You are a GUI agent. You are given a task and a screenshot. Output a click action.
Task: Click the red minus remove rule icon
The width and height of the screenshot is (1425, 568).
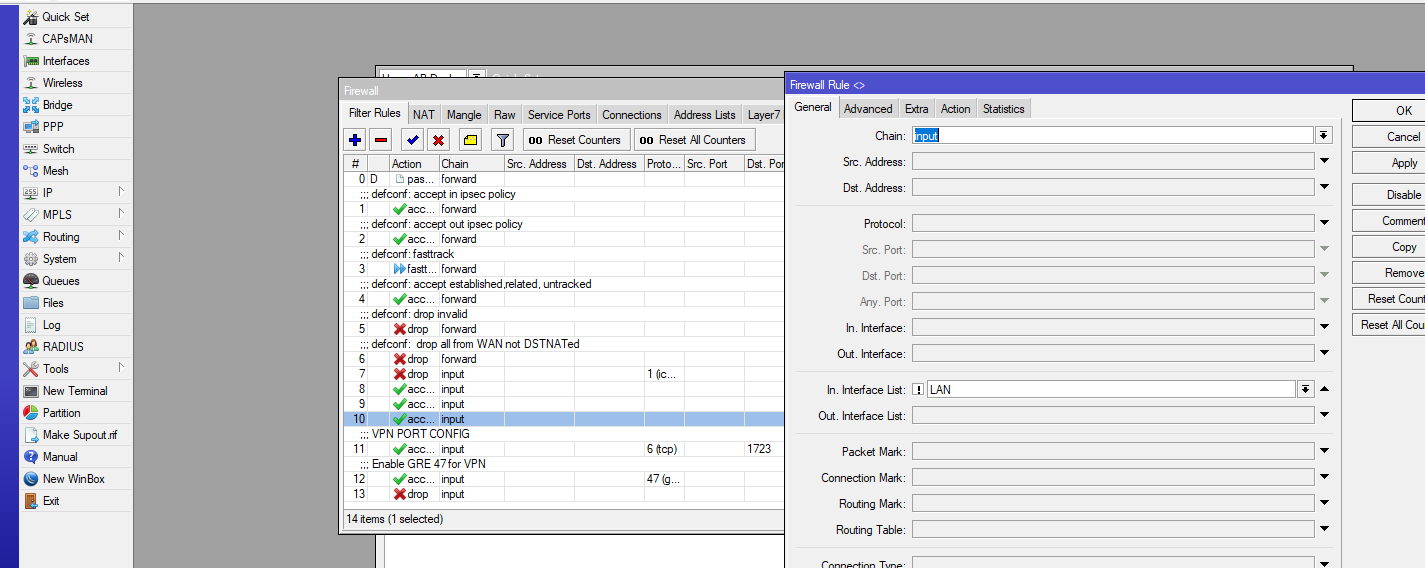(x=381, y=140)
